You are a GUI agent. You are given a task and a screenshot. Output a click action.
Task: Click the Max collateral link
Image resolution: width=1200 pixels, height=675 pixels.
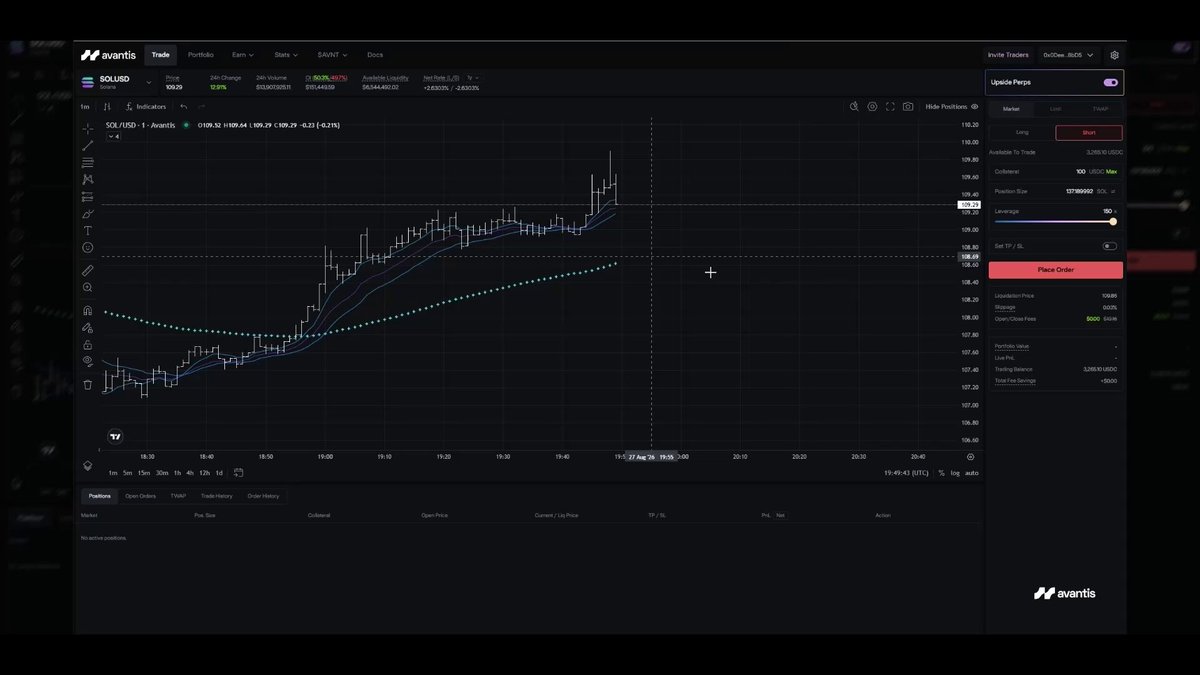pyautogui.click(x=1111, y=172)
